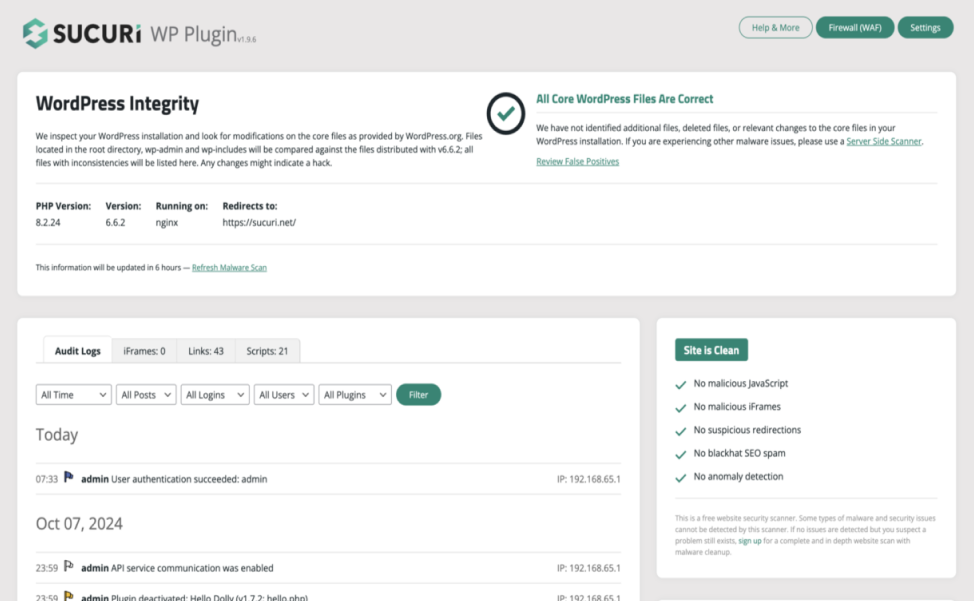Click the WordPress Integrity heading
The height and width of the screenshot is (601, 974).
coord(117,104)
